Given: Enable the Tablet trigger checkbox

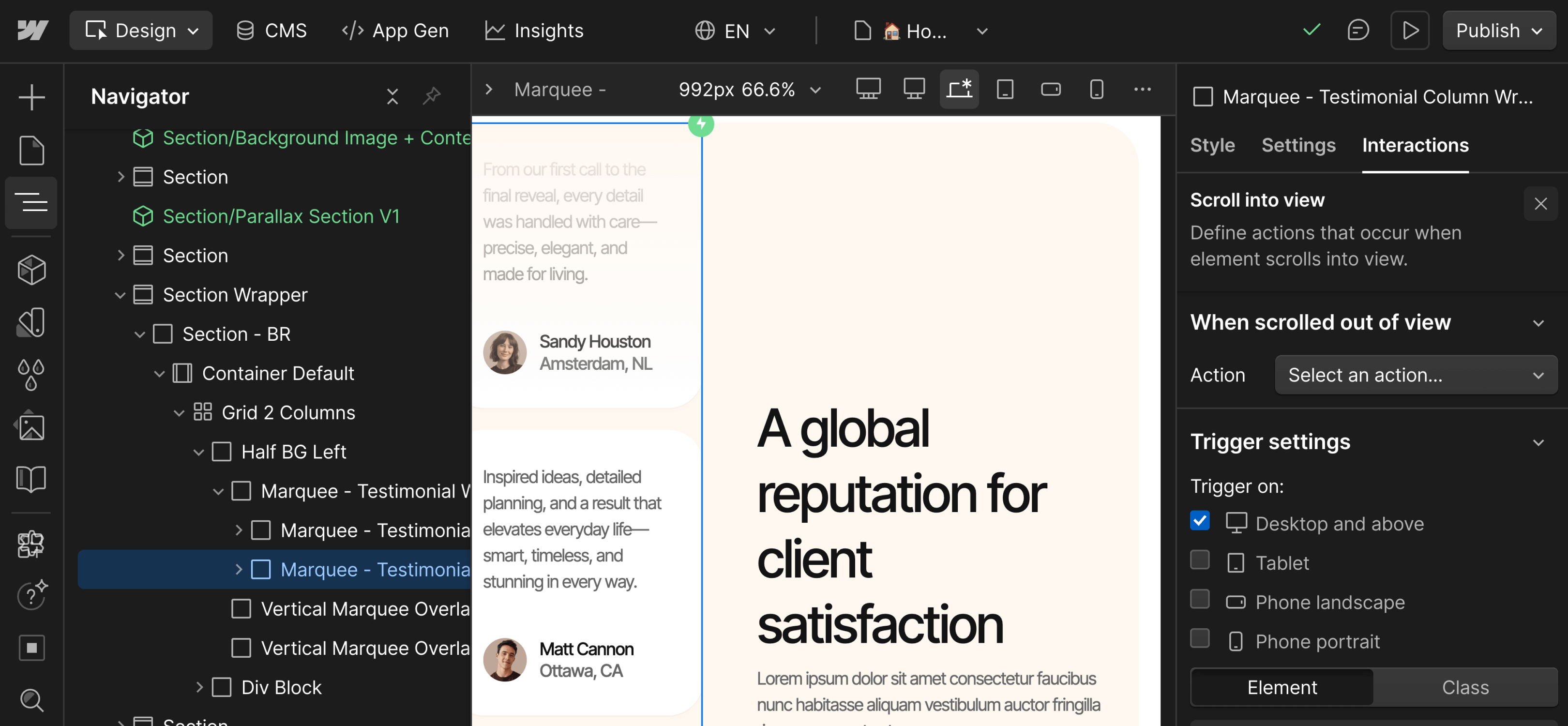Looking at the screenshot, I should [1199, 560].
